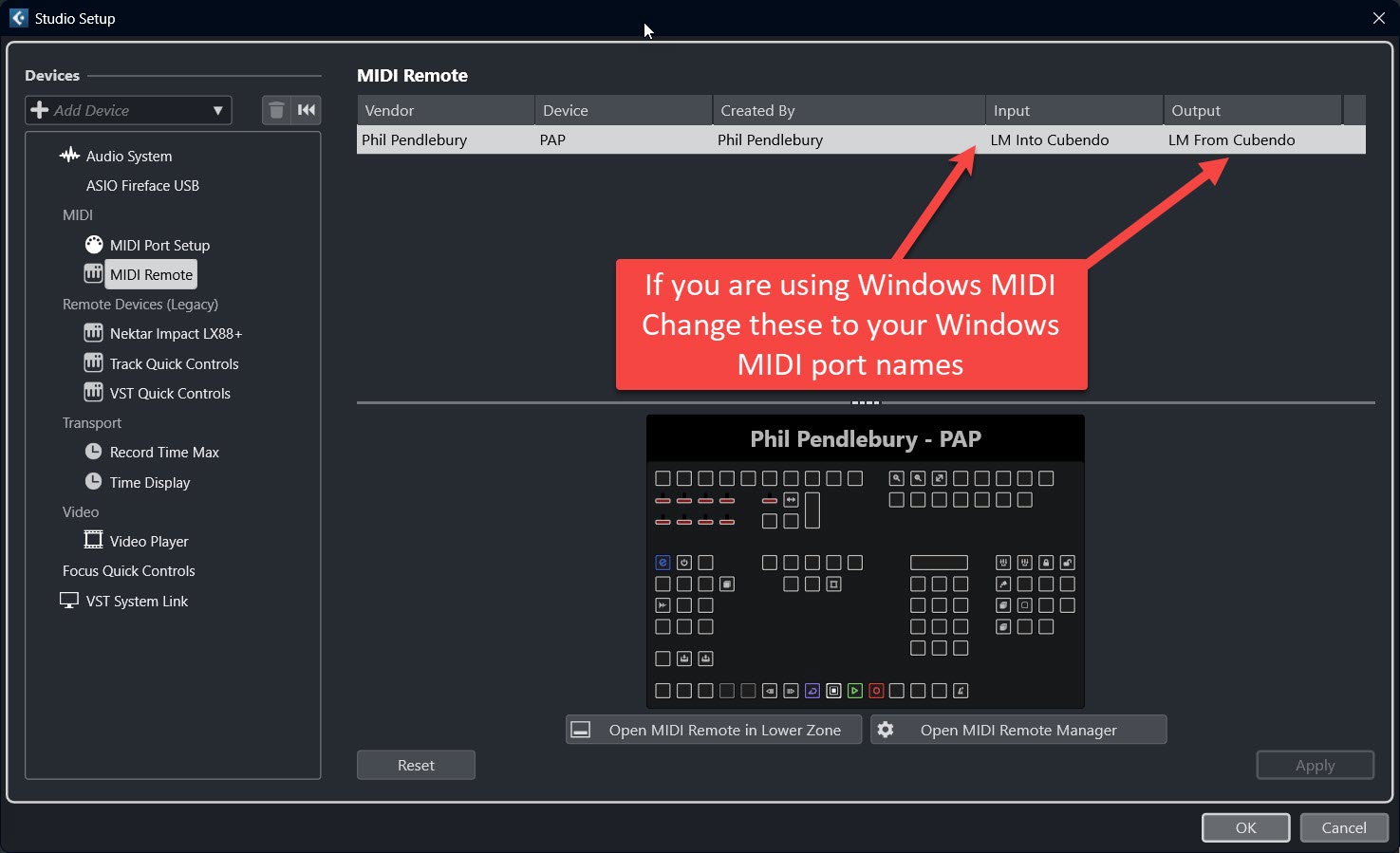1400x853 pixels.
Task: Click the Apply button
Action: tap(1315, 765)
